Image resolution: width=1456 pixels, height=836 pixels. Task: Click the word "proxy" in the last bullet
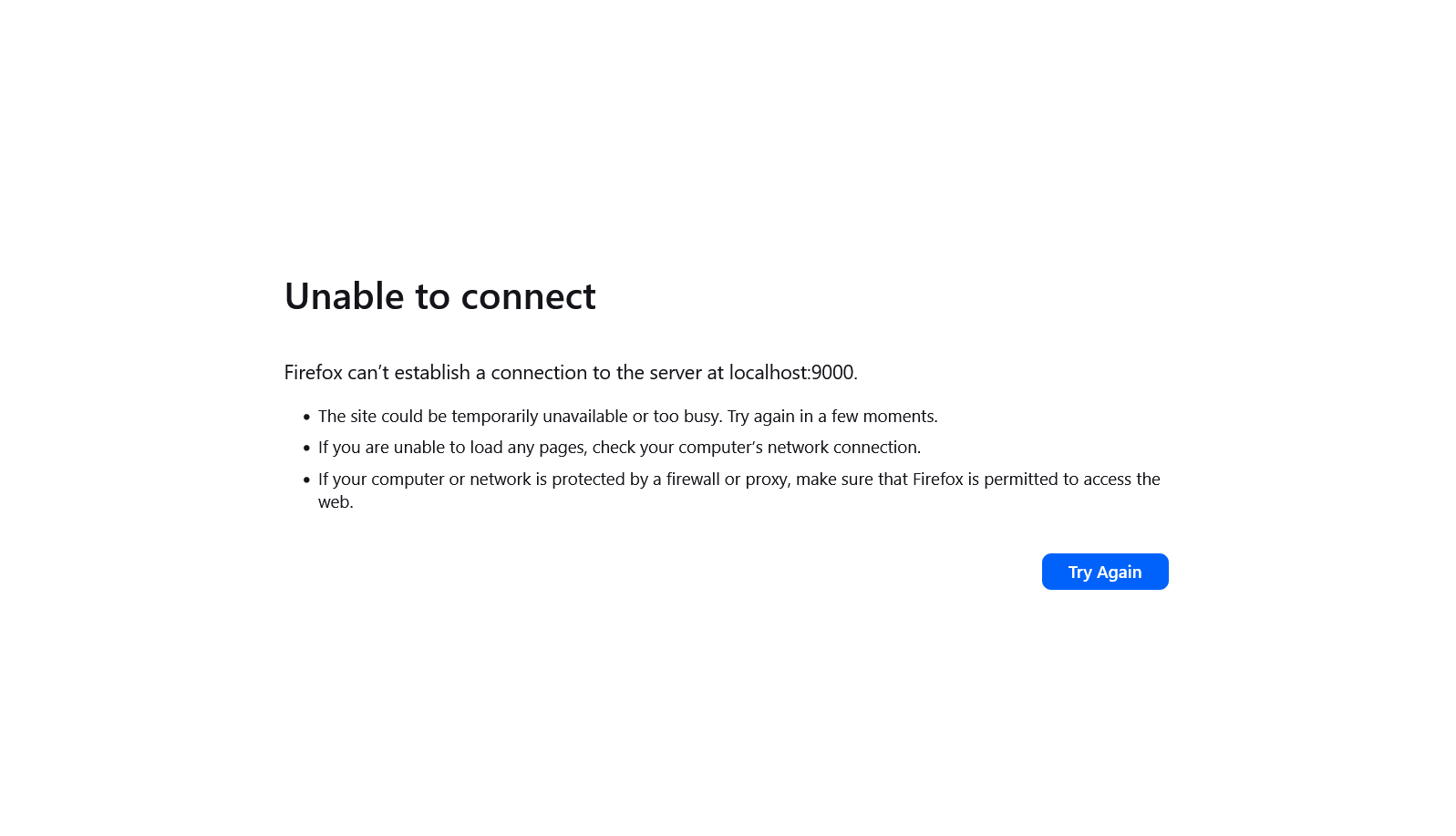766,480
